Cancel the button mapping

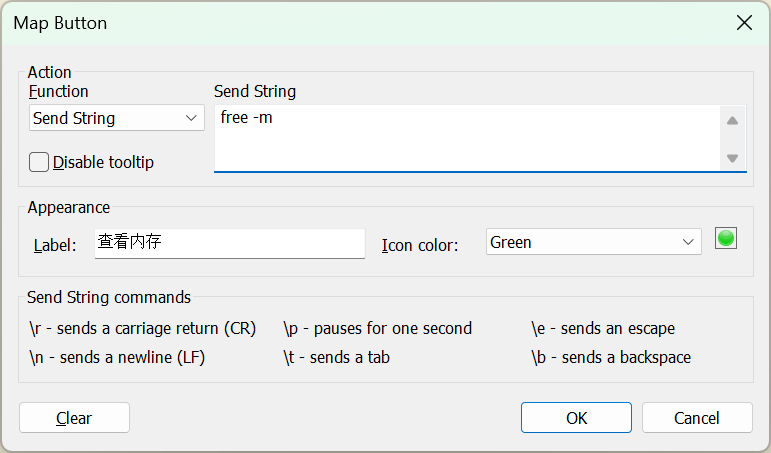click(x=696, y=418)
